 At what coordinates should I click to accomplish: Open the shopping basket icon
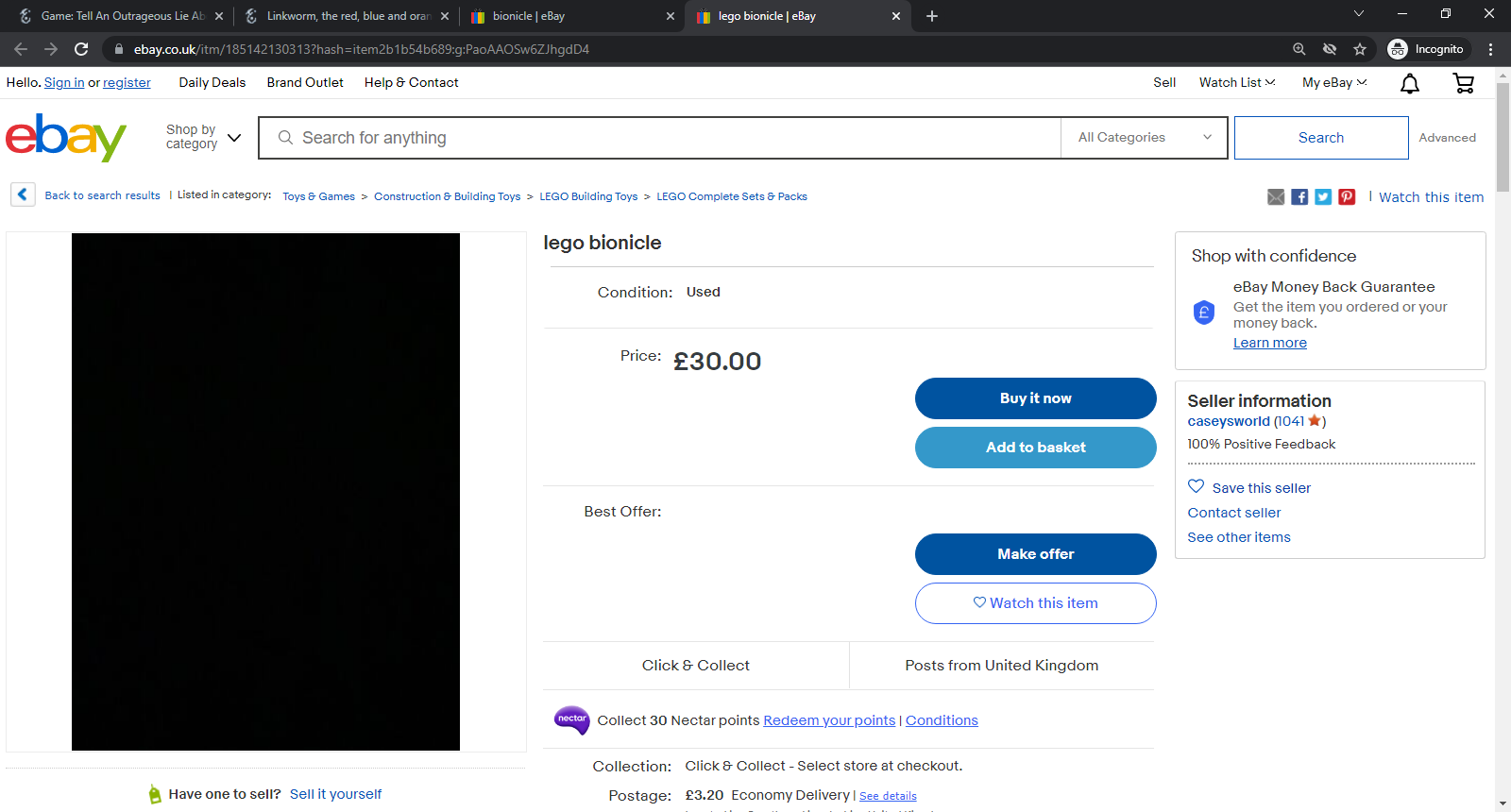click(x=1464, y=84)
